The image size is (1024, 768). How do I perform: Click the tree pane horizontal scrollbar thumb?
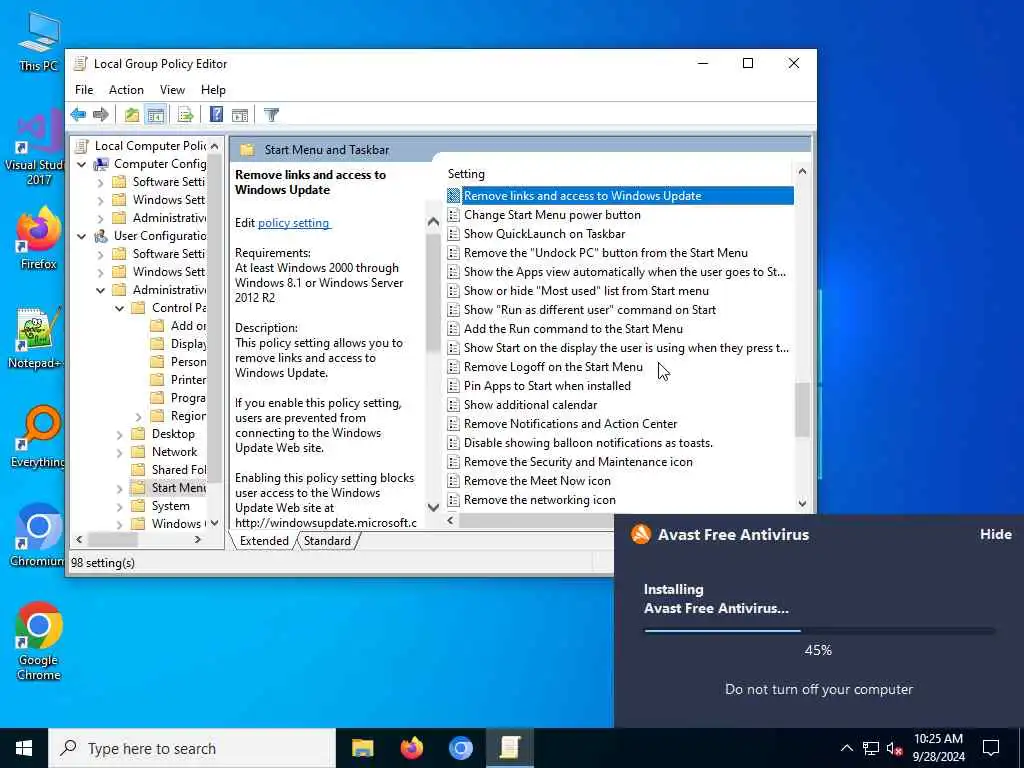coord(112,539)
